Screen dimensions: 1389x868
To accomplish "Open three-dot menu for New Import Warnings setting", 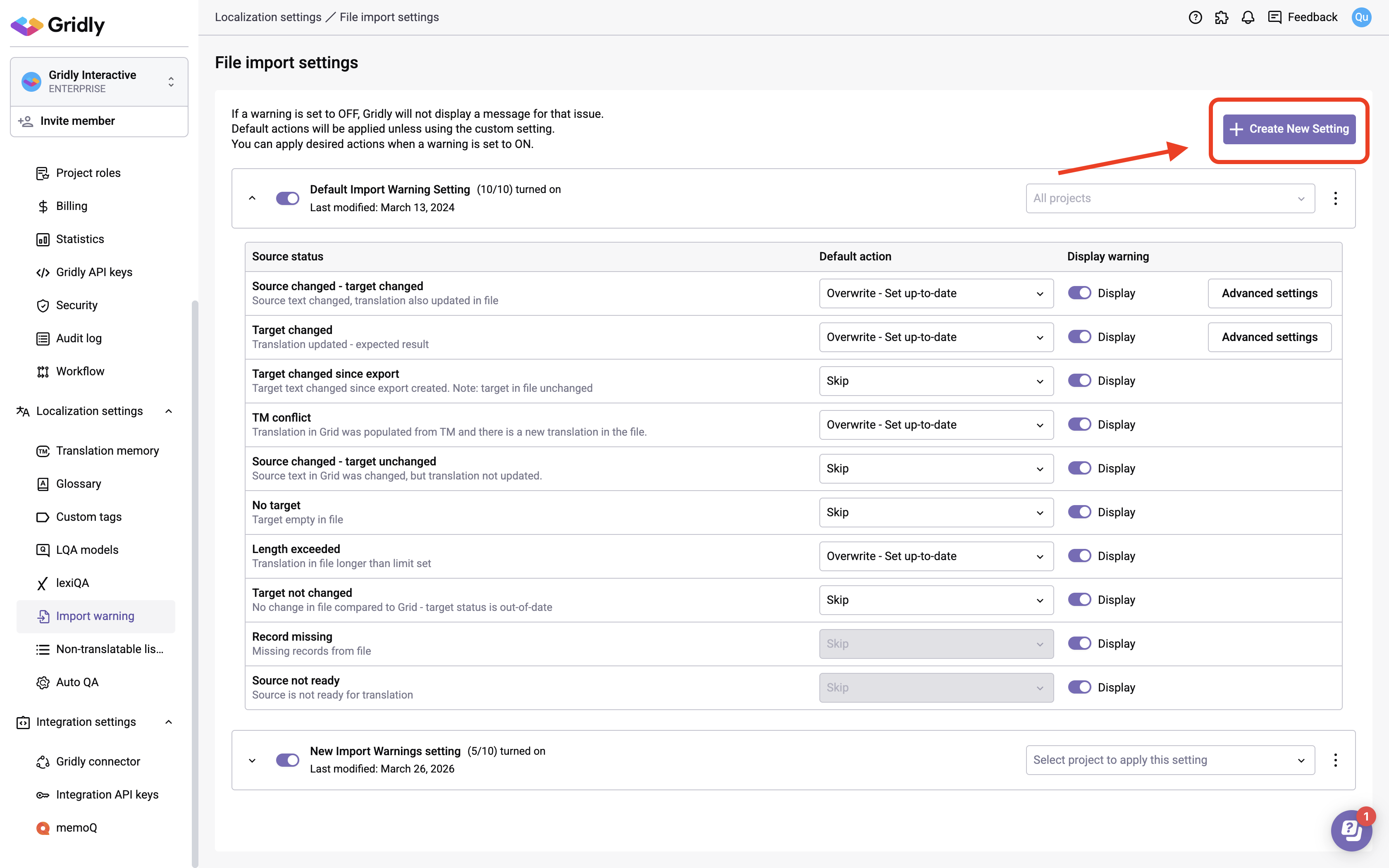I will (1335, 760).
